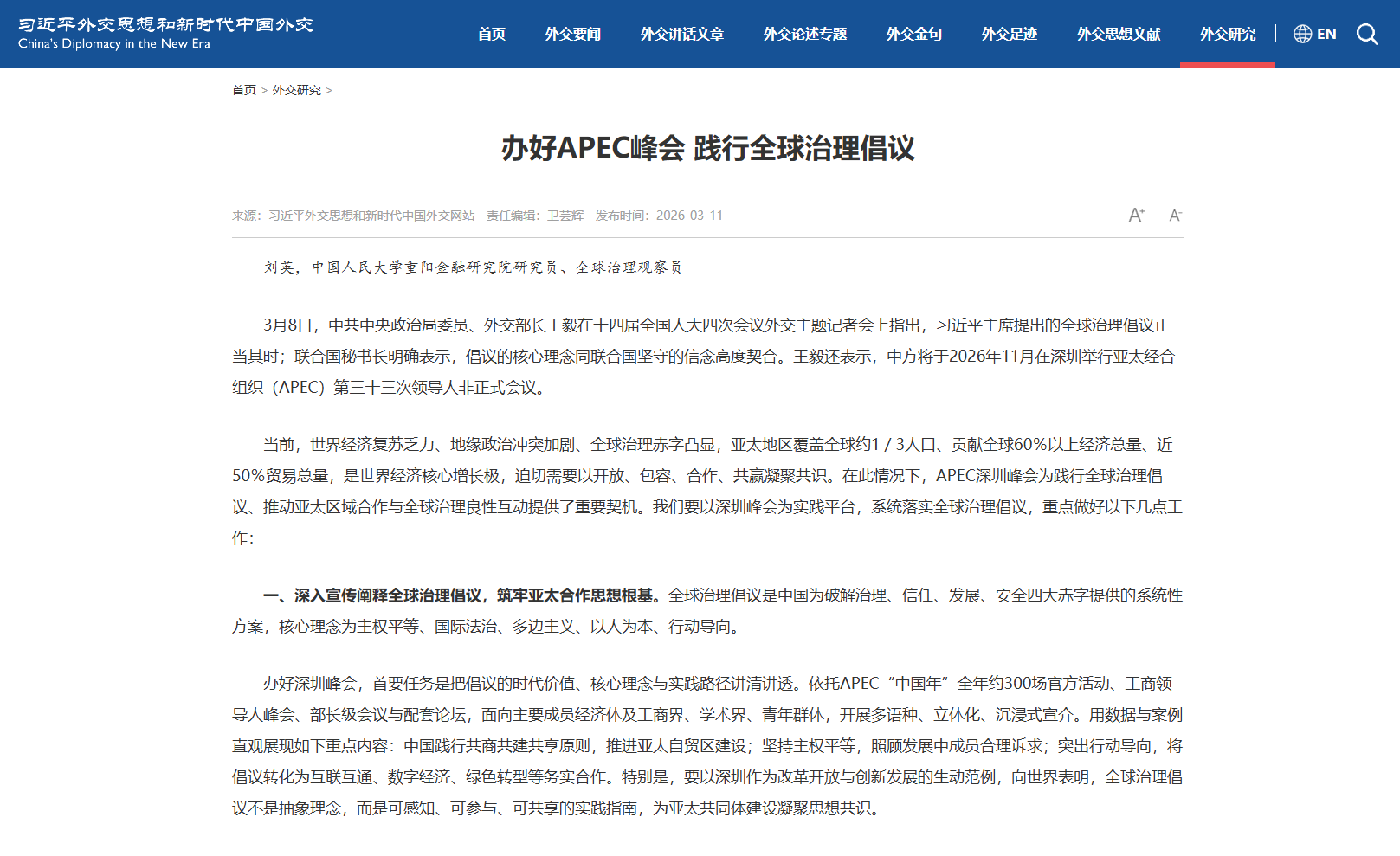Open the 外交要闻 menu item
This screenshot has height=856, width=1400.
tap(572, 34)
